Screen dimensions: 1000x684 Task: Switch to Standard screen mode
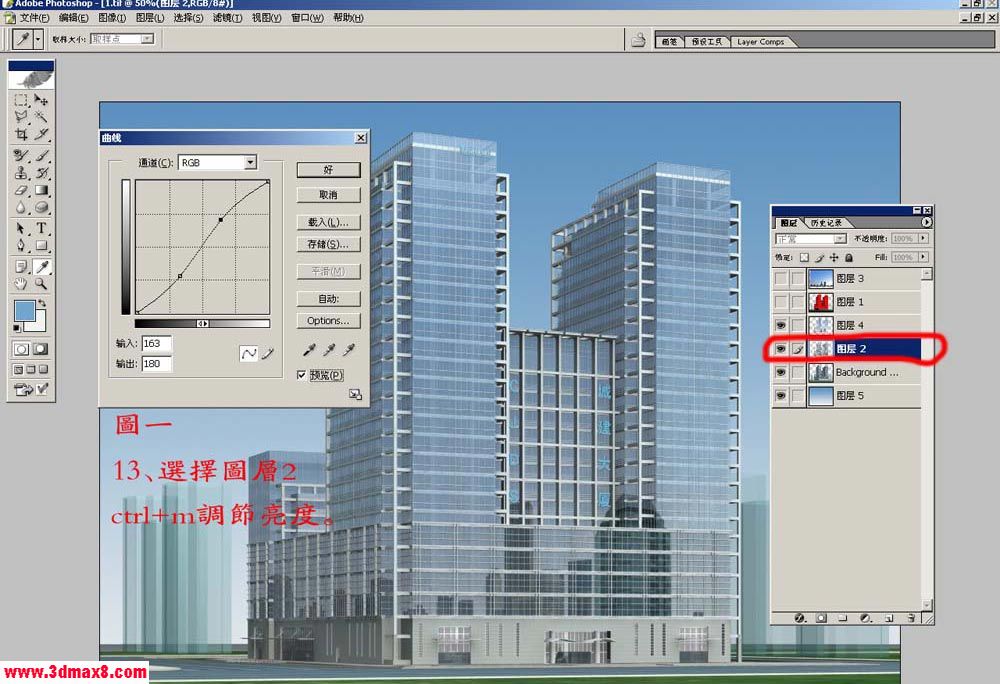pos(18,369)
